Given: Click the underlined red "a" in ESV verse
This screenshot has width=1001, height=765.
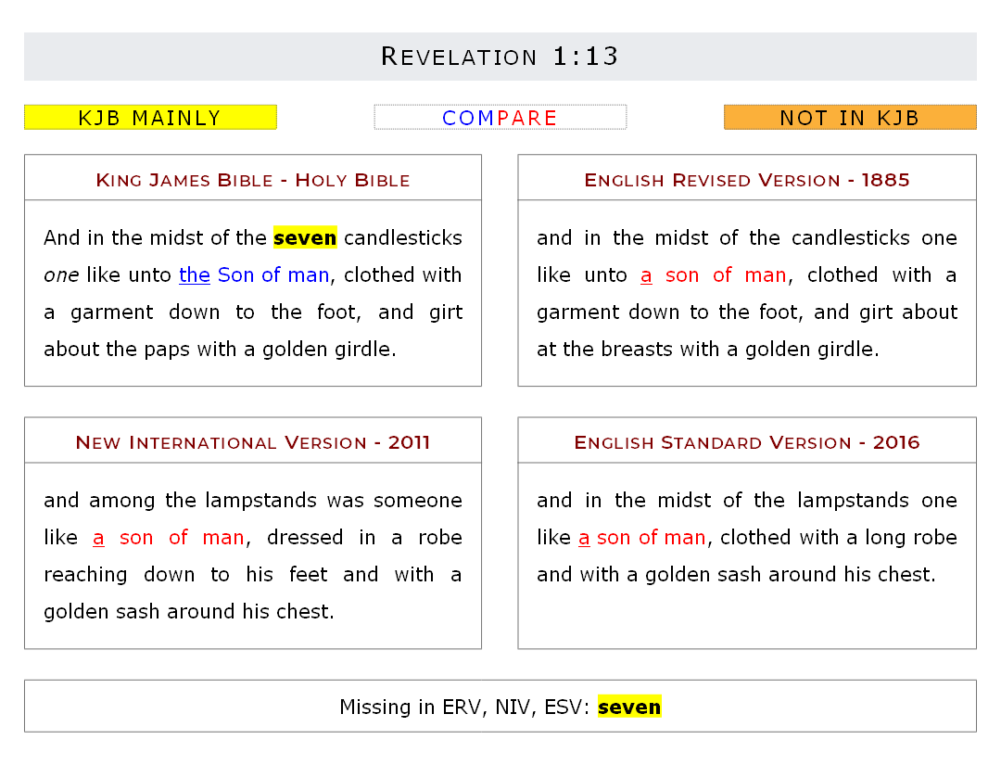Looking at the screenshot, I should 584,538.
